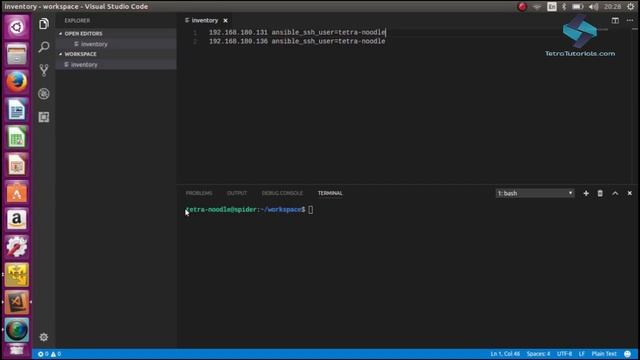The width and height of the screenshot is (640, 360).
Task: Split the editor with the split icon
Action: click(x=615, y=20)
